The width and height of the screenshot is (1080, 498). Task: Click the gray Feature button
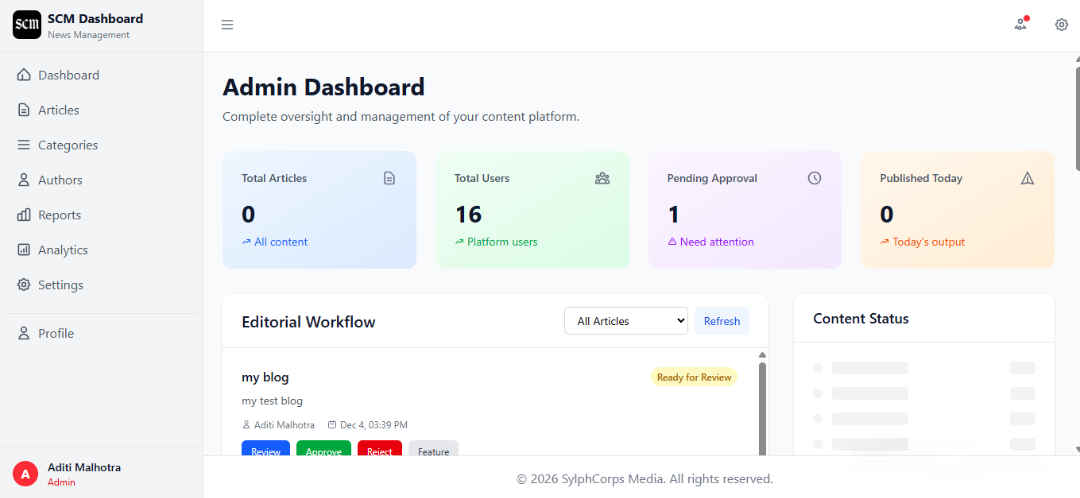433,448
